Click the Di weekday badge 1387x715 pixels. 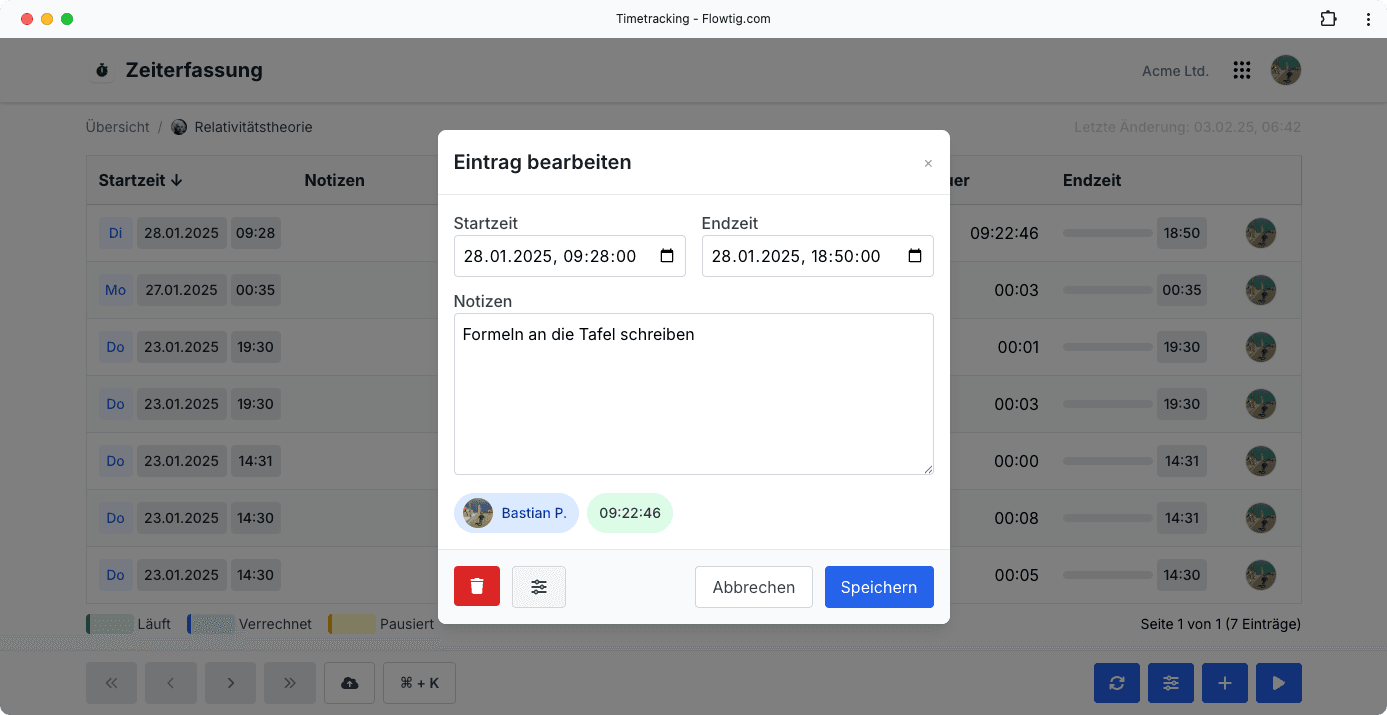tap(115, 233)
